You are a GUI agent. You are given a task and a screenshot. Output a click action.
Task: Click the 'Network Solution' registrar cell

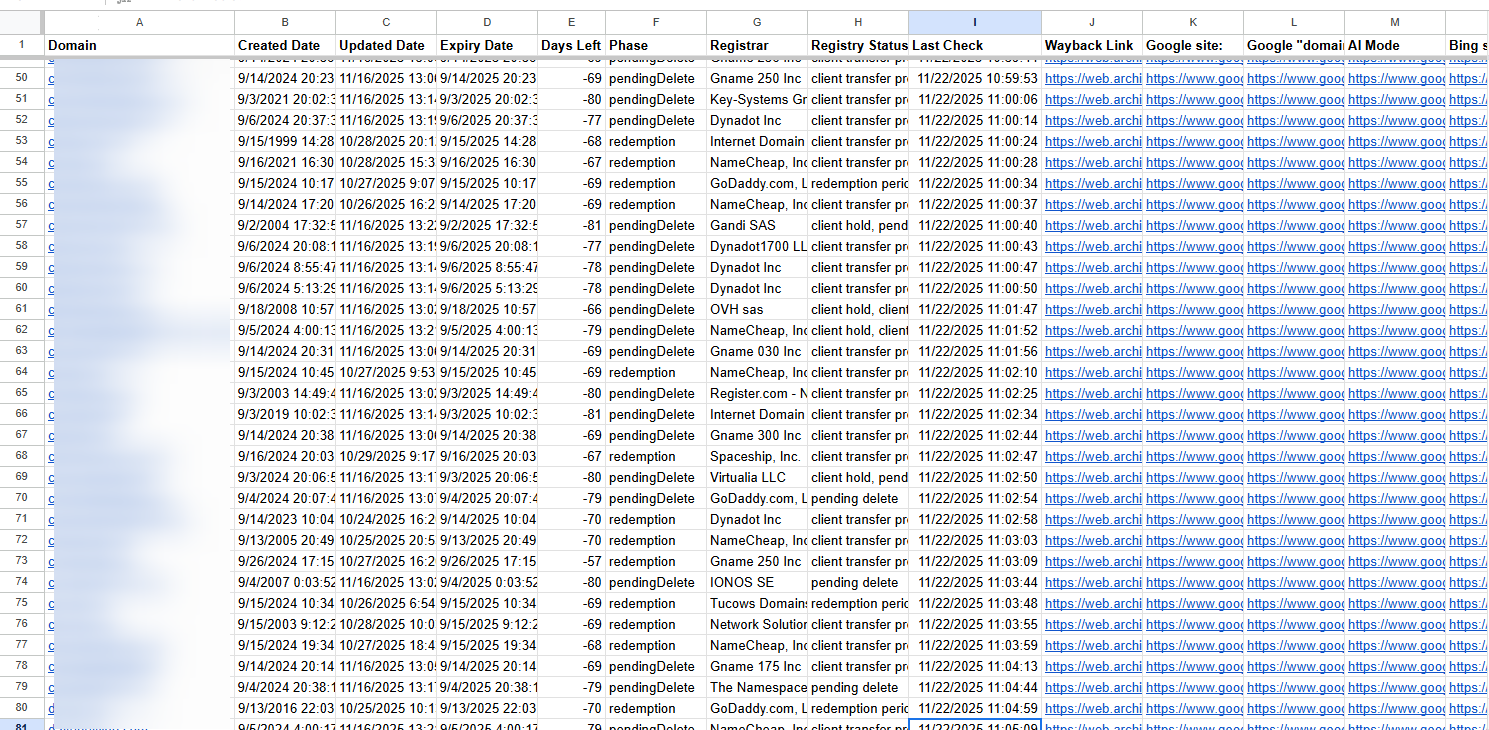pos(757,624)
